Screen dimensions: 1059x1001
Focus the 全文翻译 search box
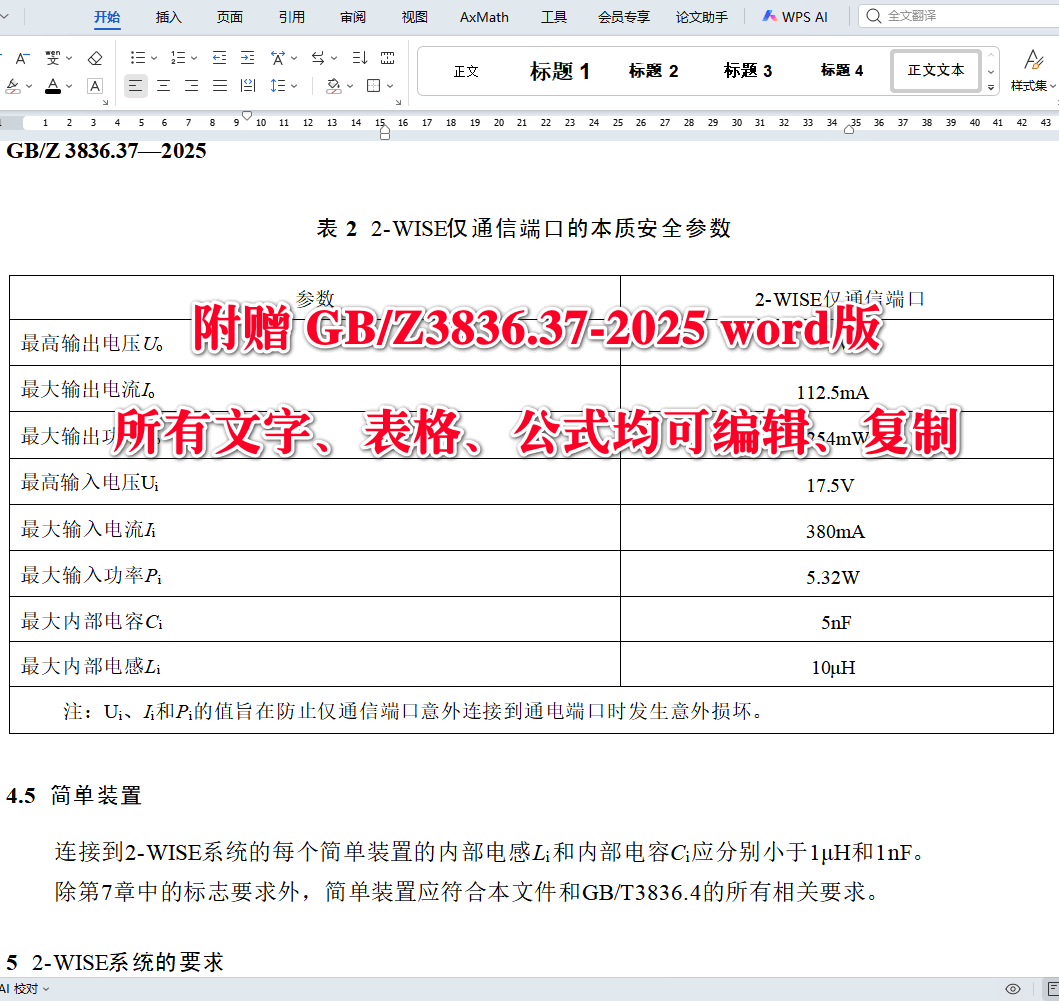point(959,16)
